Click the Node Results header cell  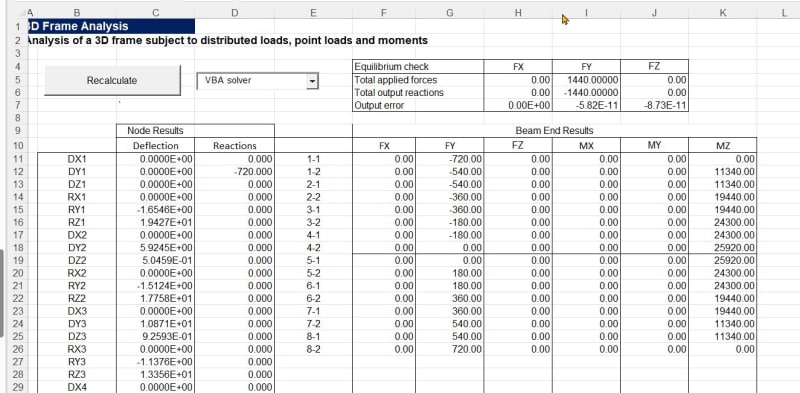[x=156, y=131]
